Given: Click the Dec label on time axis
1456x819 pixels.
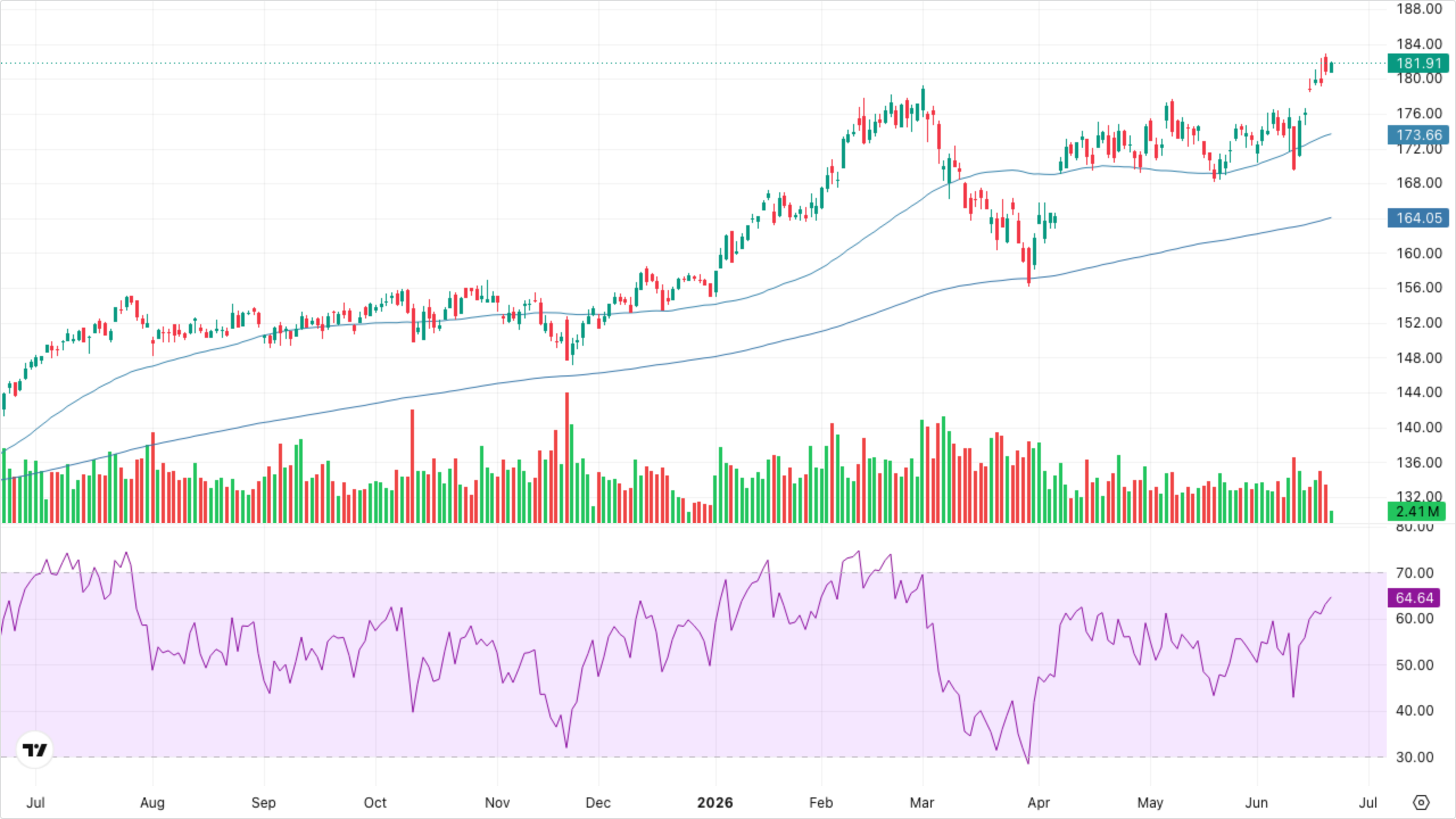Looking at the screenshot, I should click(x=598, y=803).
